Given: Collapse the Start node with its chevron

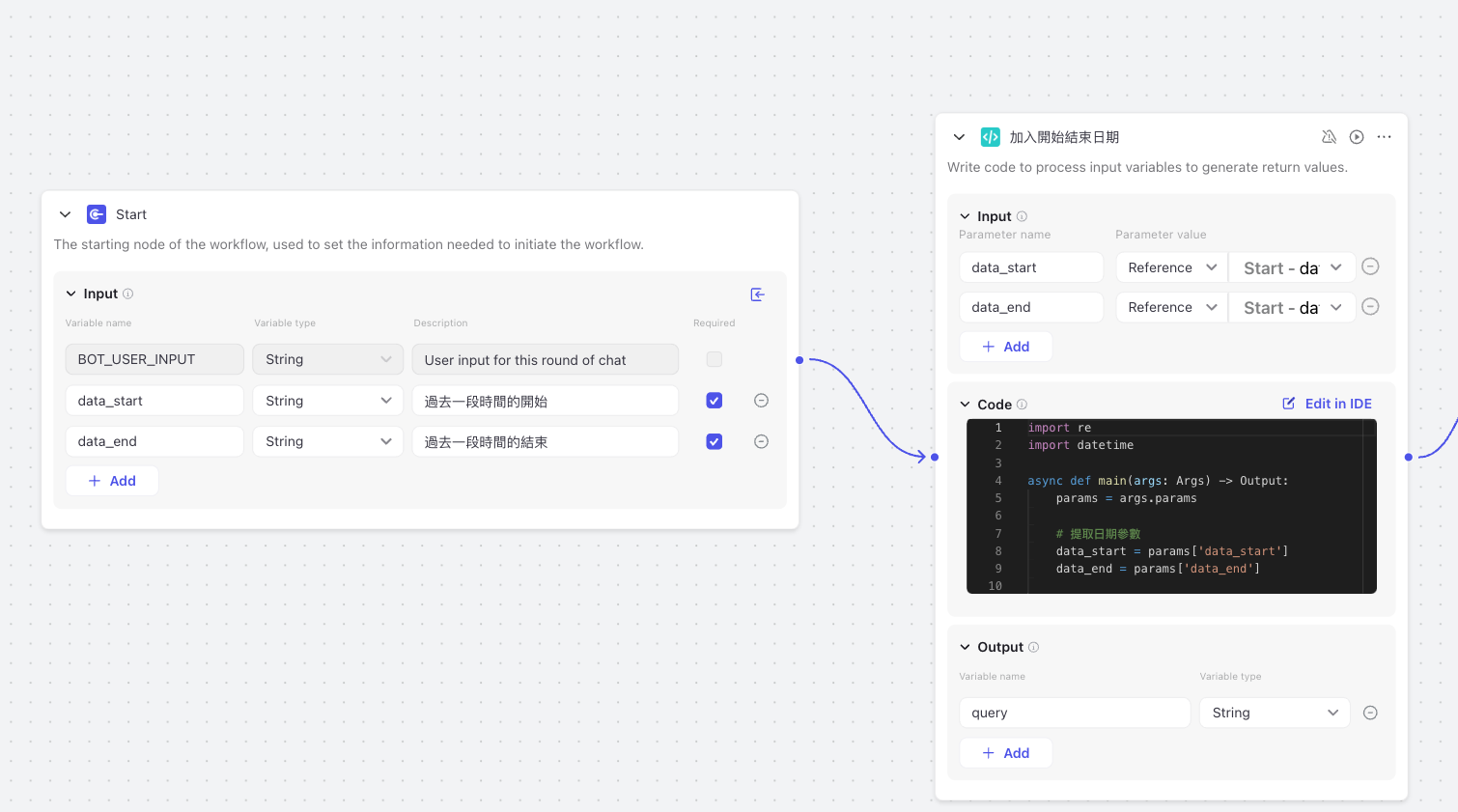Looking at the screenshot, I should tap(66, 214).
